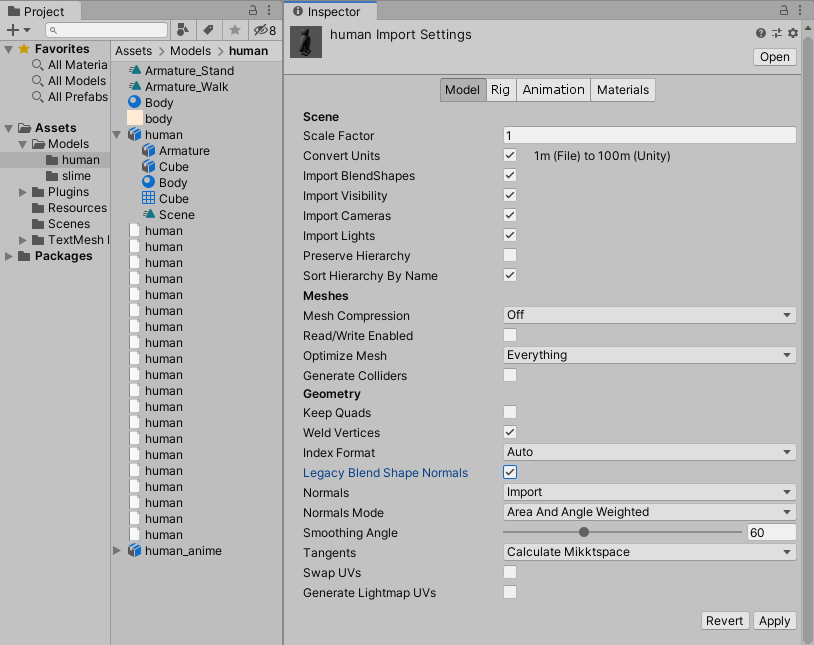Open the help icon in Inspector header
Screen dimensions: 814x645
tap(761, 33)
